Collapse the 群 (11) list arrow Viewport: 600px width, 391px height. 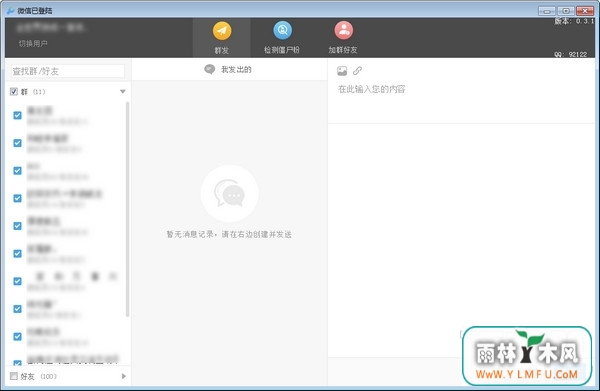(x=122, y=91)
